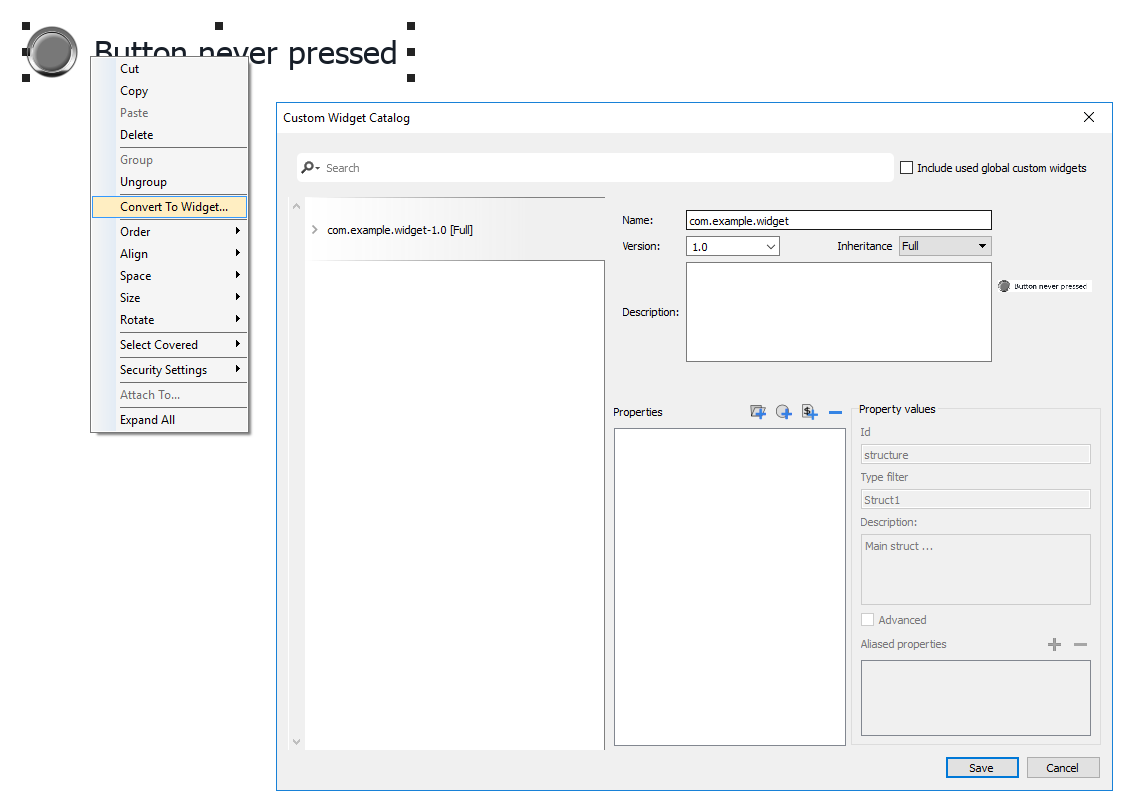Remove an aliased property with the minus icon

(1080, 645)
